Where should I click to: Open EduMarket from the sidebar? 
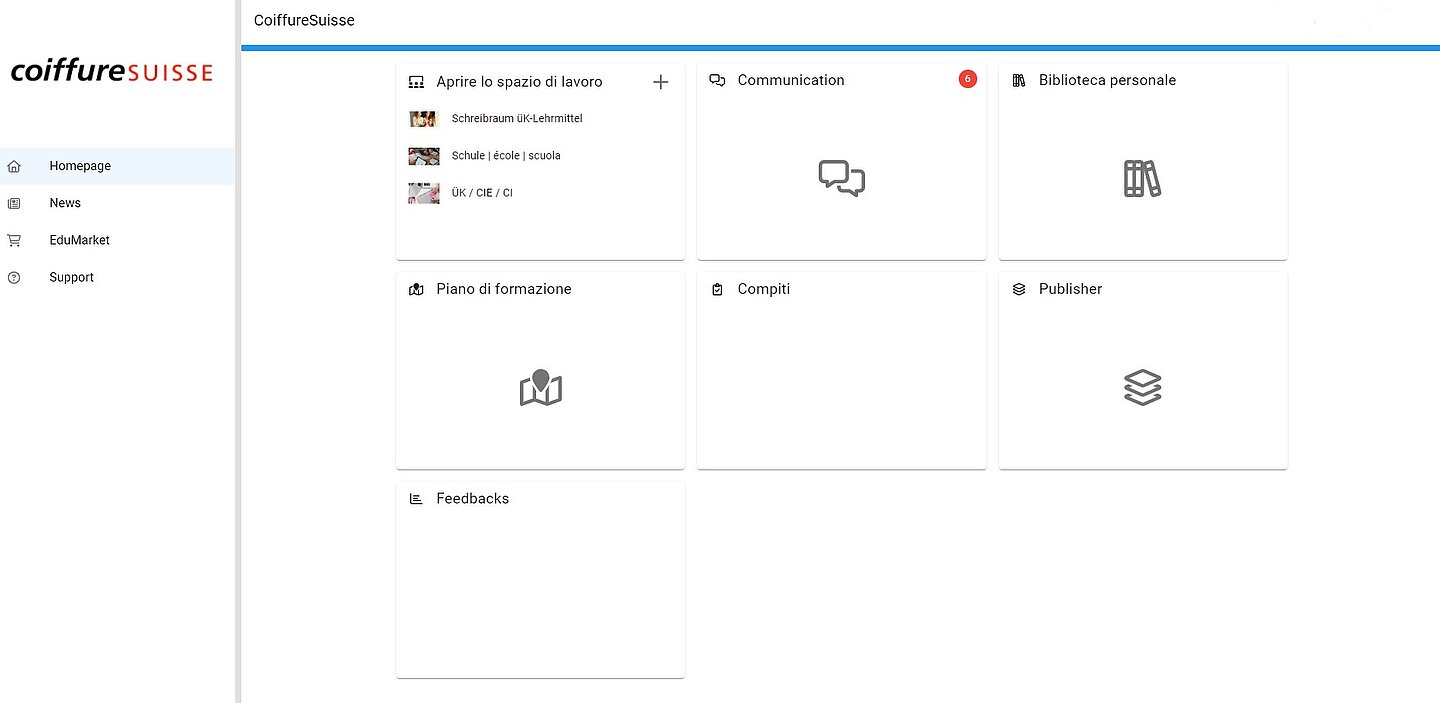tap(79, 240)
